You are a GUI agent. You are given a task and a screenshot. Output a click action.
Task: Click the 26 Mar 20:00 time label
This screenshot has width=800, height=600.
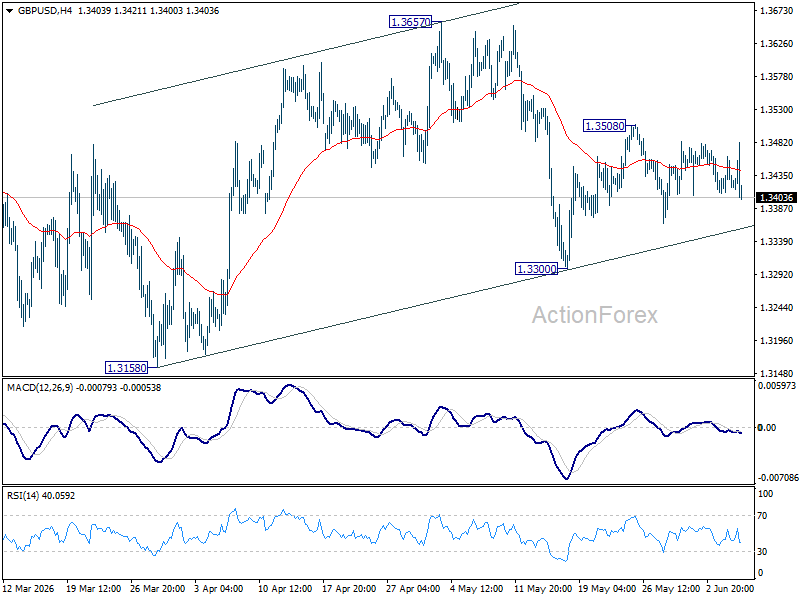[158, 588]
